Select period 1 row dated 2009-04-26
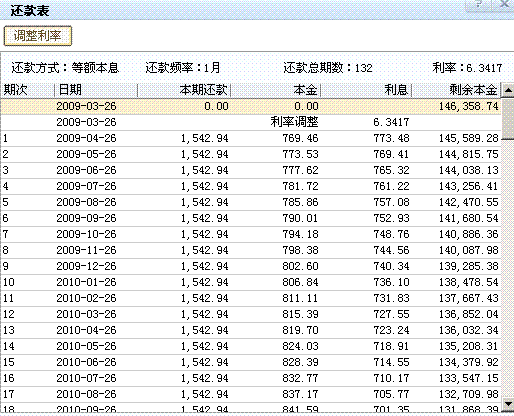The image size is (514, 416). 251,138
